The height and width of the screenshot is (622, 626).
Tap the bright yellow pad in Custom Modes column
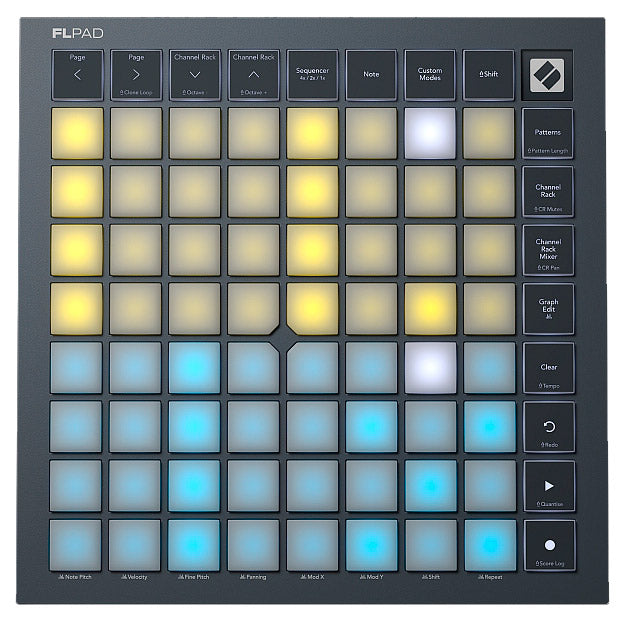430,309
